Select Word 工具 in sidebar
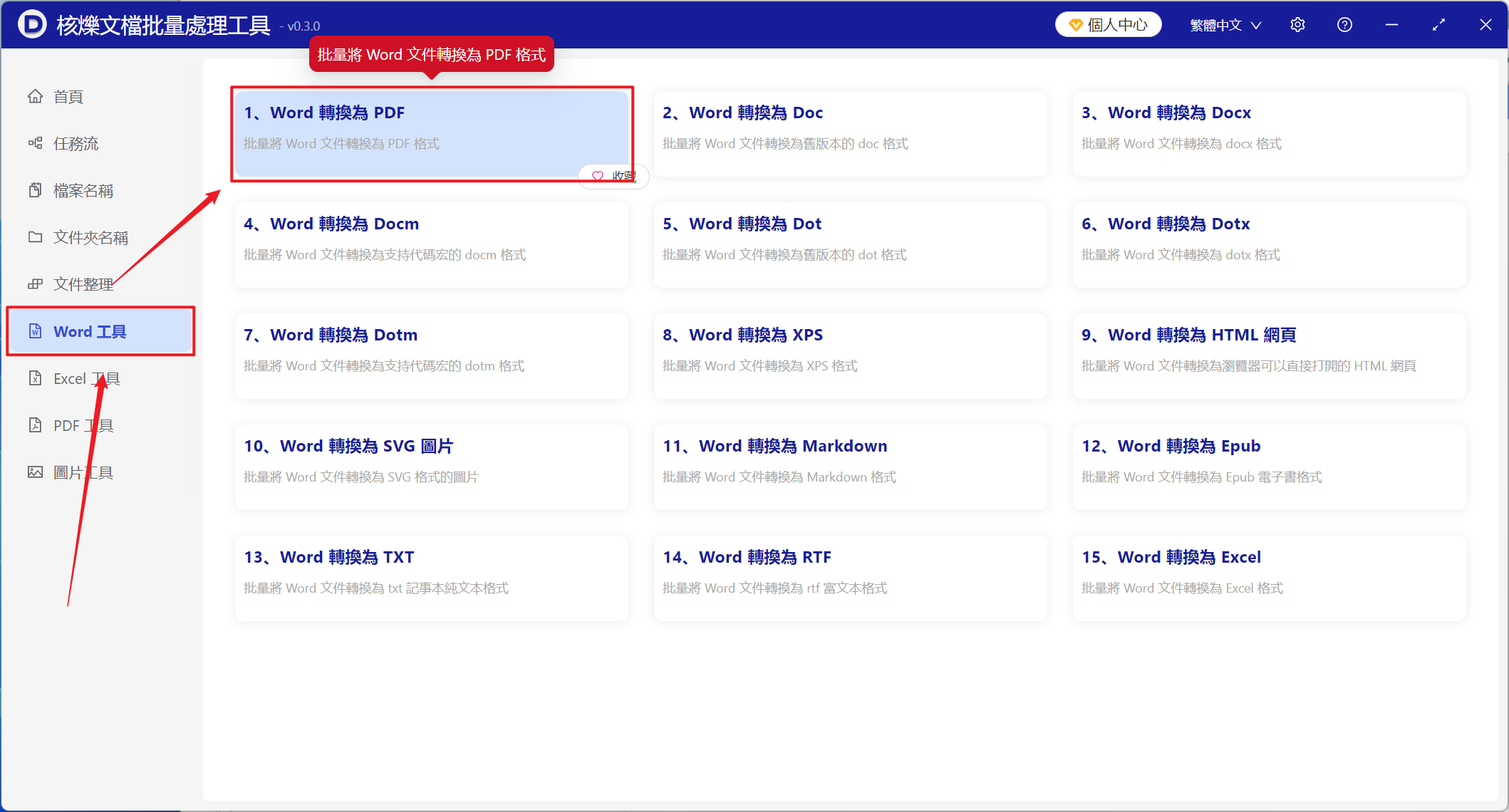Viewport: 1509px width, 812px height. click(x=100, y=331)
